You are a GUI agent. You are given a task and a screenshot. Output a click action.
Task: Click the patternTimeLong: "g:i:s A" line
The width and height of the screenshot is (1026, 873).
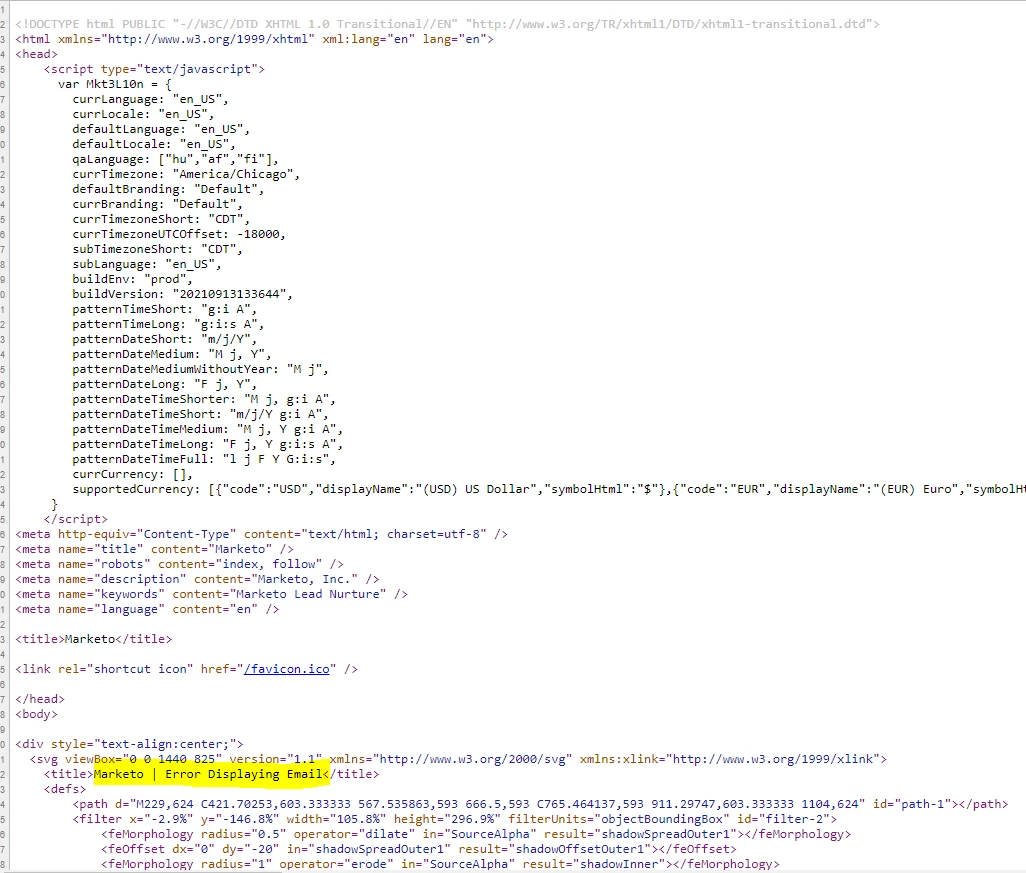click(168, 325)
